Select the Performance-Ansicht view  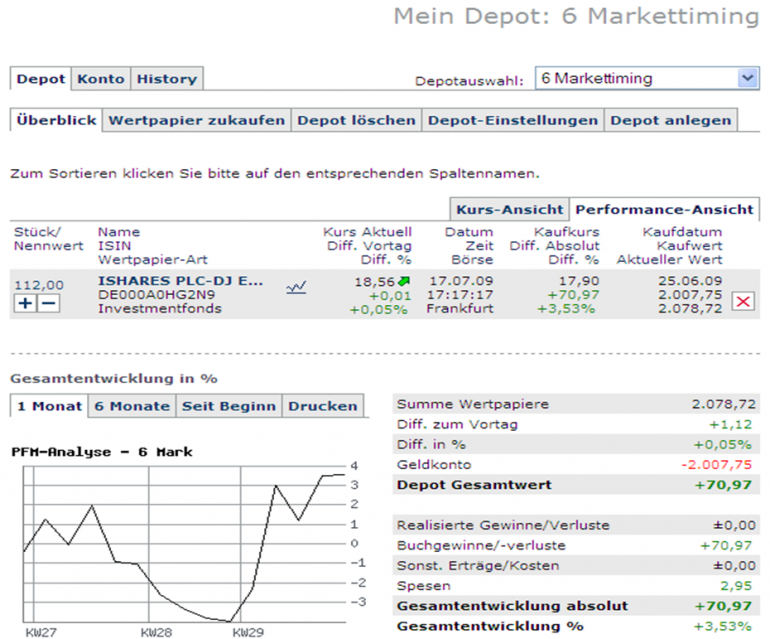pos(664,210)
